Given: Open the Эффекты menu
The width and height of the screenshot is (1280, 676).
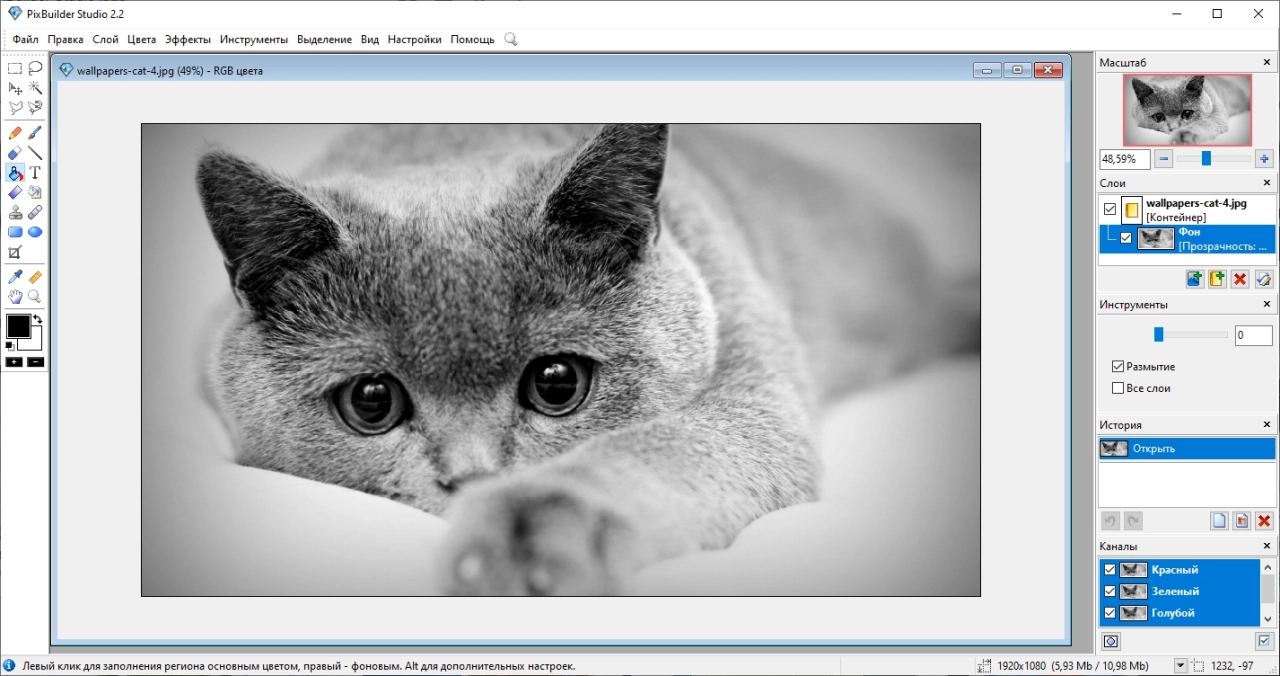Looking at the screenshot, I should point(188,39).
